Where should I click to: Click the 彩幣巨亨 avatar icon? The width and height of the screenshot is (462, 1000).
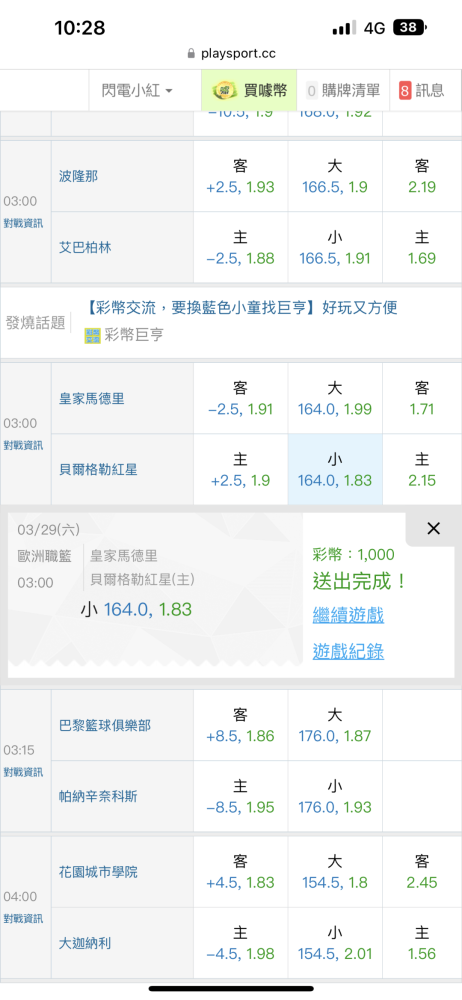(x=93, y=335)
